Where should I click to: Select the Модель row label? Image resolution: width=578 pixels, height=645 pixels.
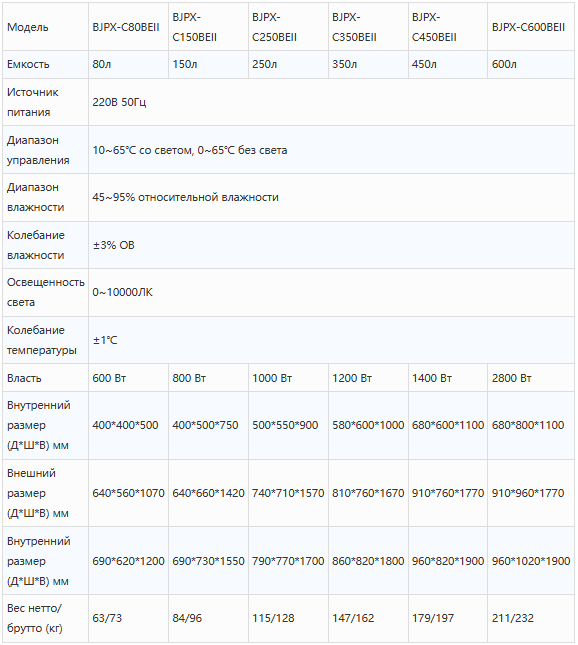pyautogui.click(x=45, y=27)
